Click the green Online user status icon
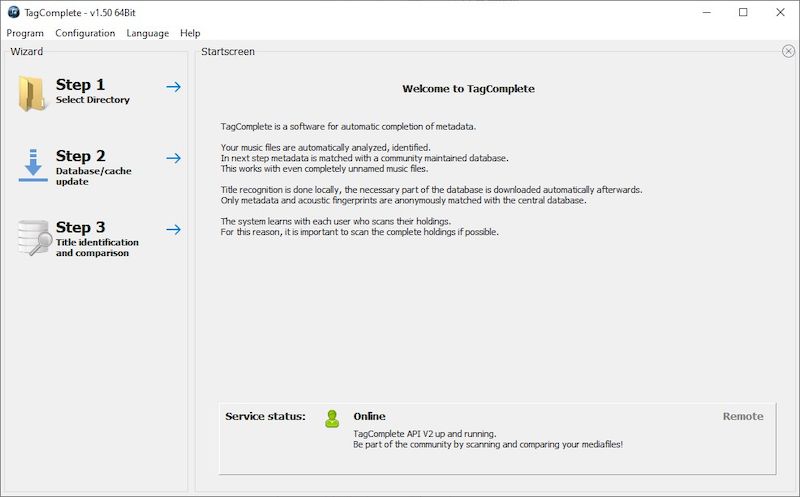Viewport: 800px width, 497px height. (x=332, y=418)
